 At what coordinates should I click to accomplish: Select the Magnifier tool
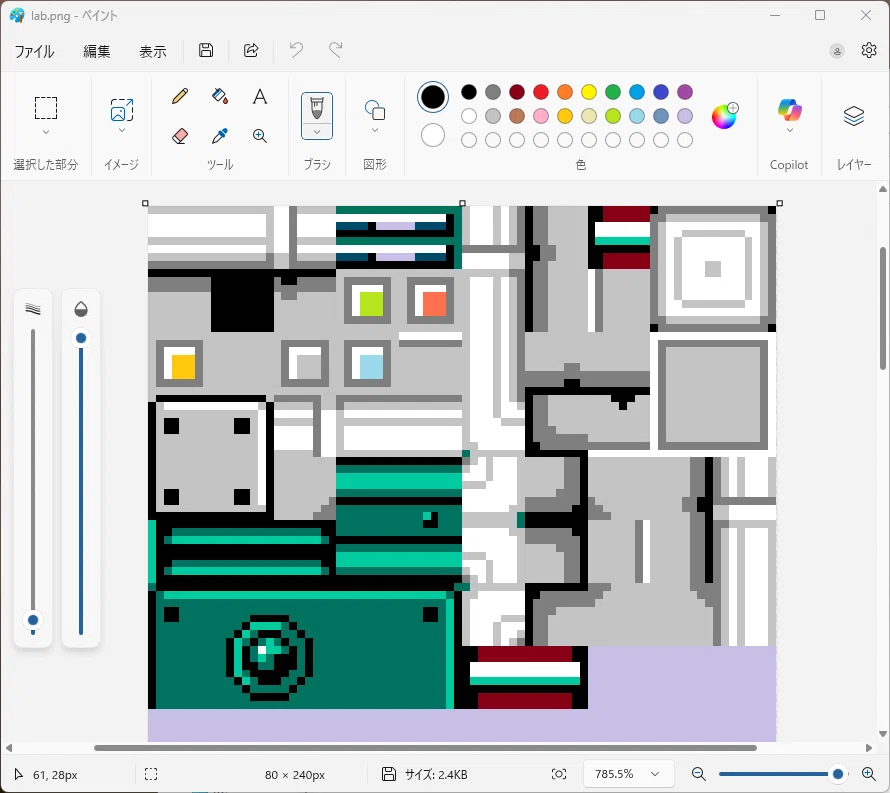(259, 136)
